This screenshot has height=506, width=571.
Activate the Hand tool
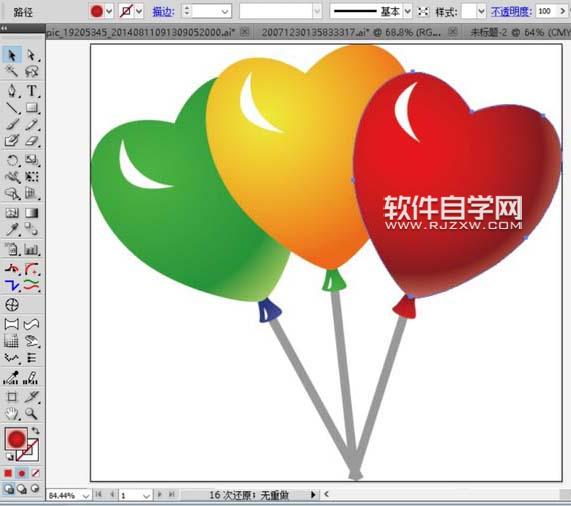12,414
